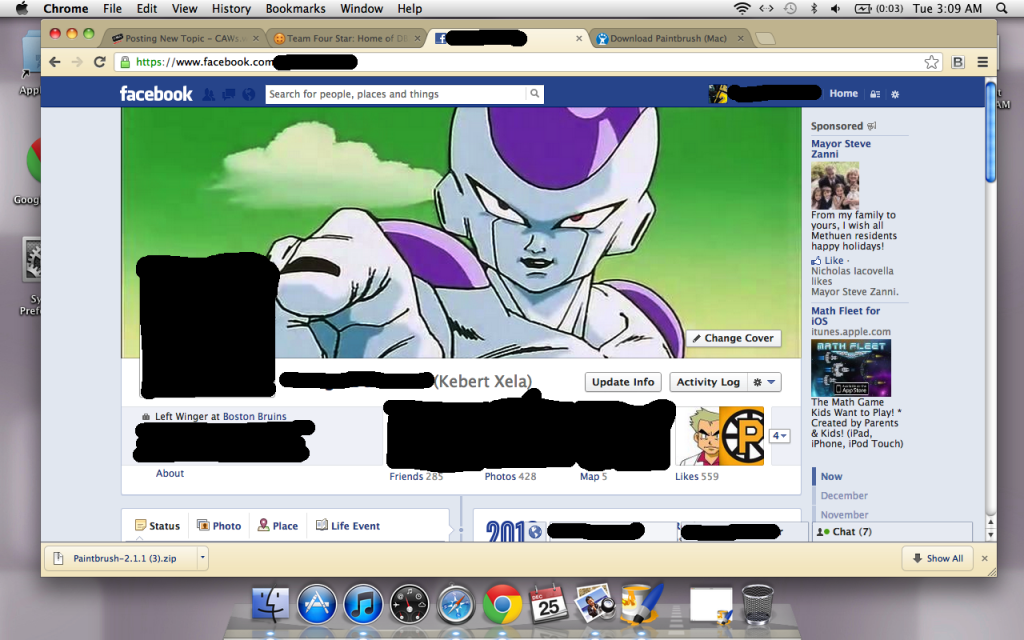1024x640 pixels.
Task: Open the File menu
Action: pyautogui.click(x=112, y=8)
